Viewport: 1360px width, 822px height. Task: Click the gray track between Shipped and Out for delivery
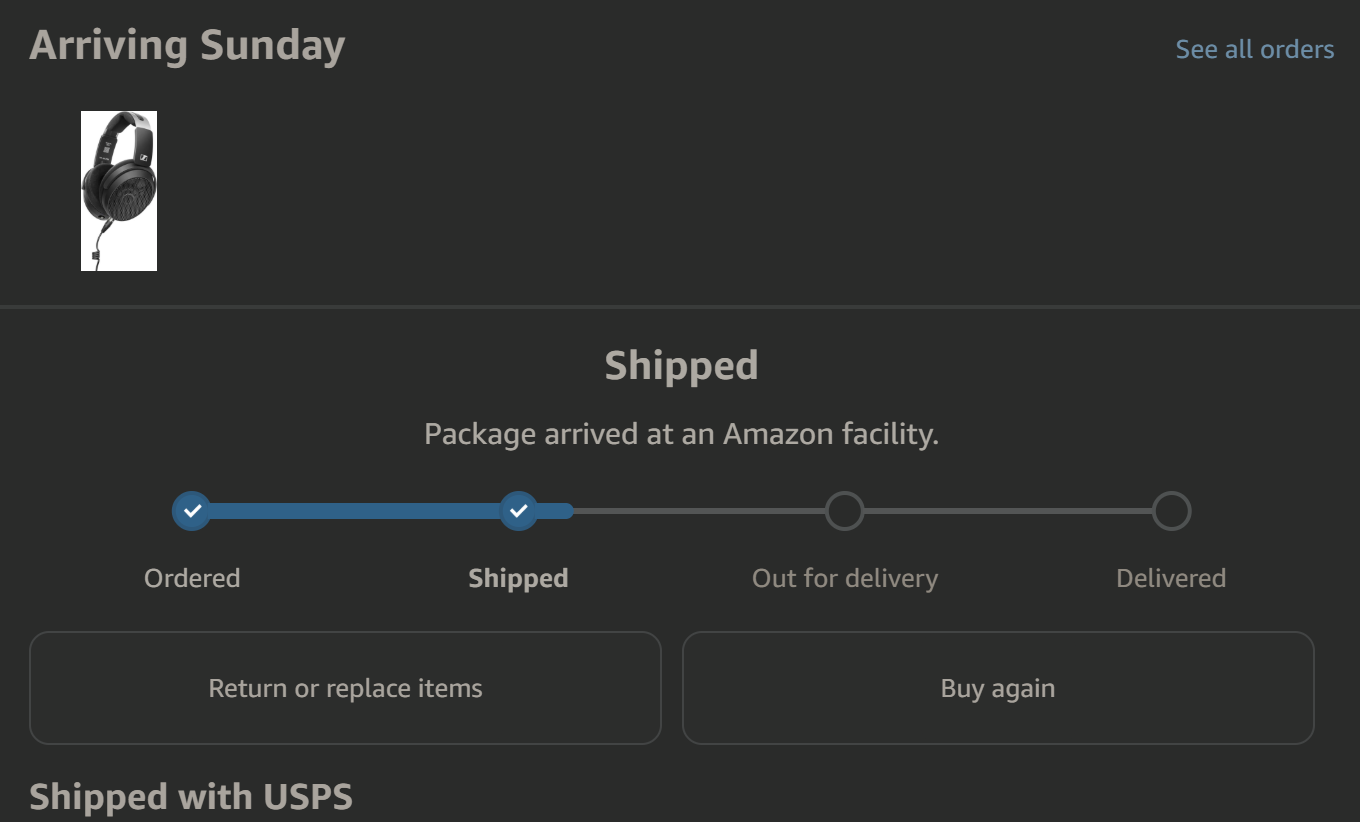tap(700, 511)
